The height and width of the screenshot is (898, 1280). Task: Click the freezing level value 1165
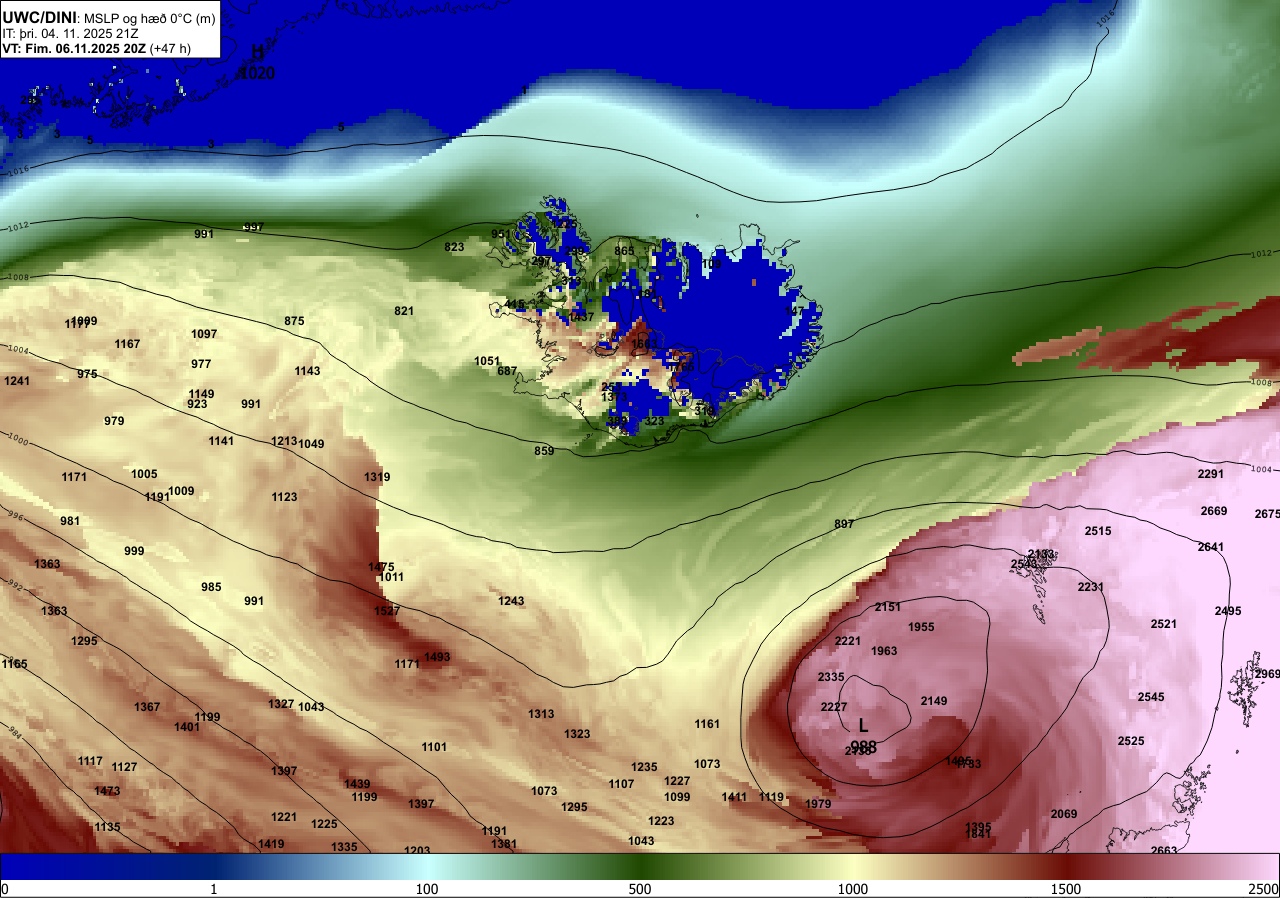14,664
